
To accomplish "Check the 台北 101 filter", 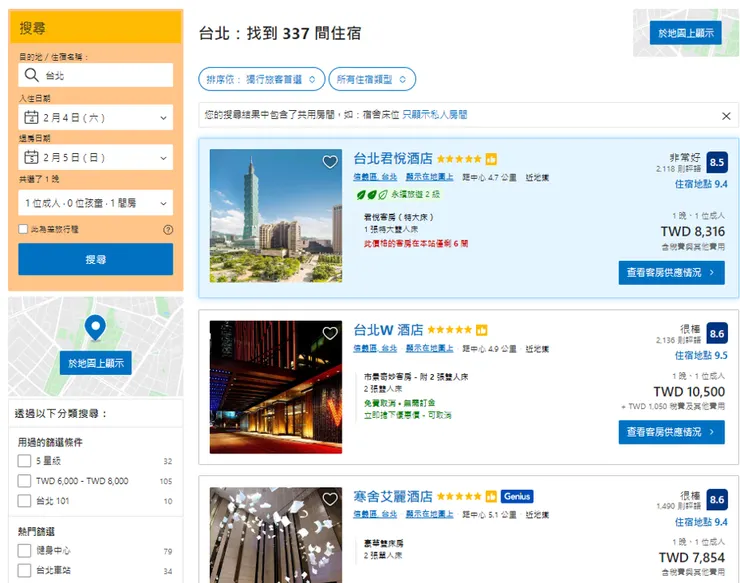I will 24,500.
